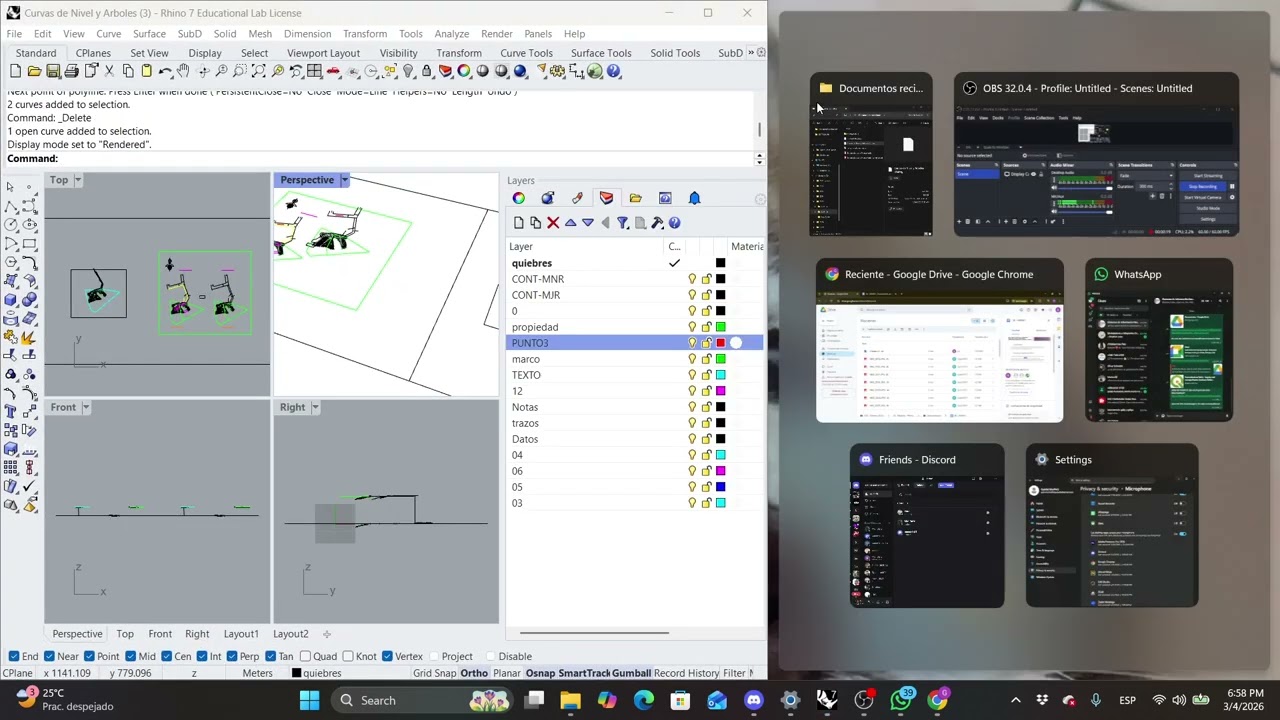
Task: Open the Libraries folder panel tab
Action: (635, 198)
